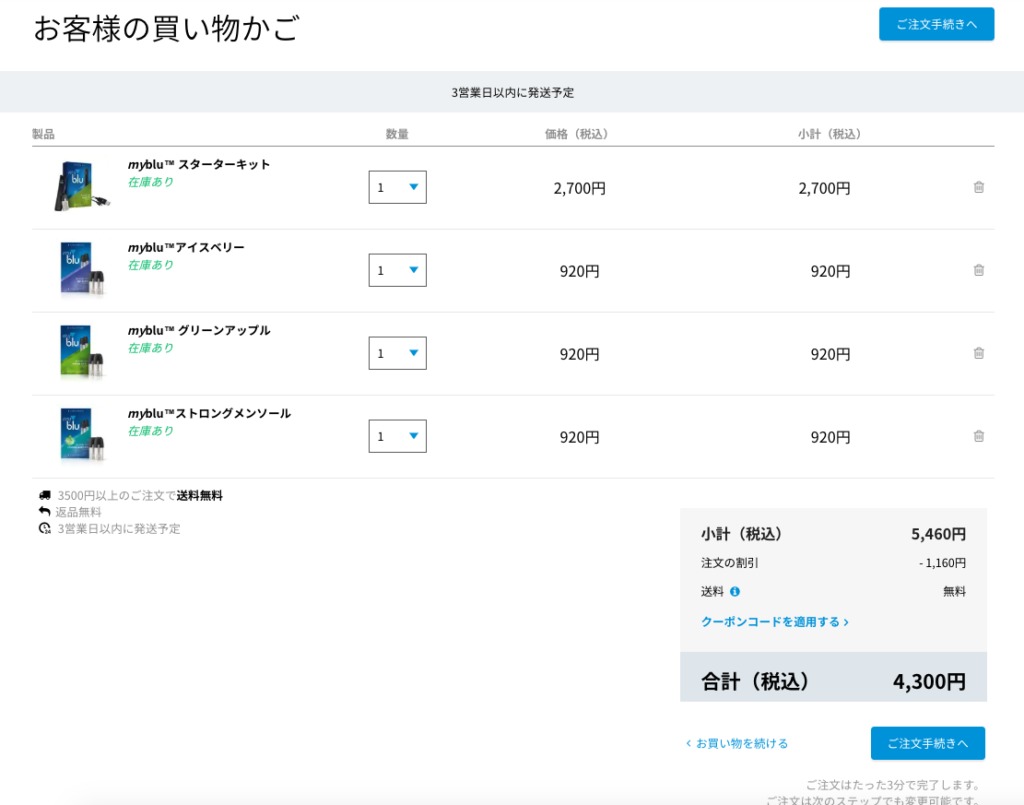Screen dimensions: 1024x805
Task: Open quantity dropdown for myblu スターターキット
Action: coord(397,187)
